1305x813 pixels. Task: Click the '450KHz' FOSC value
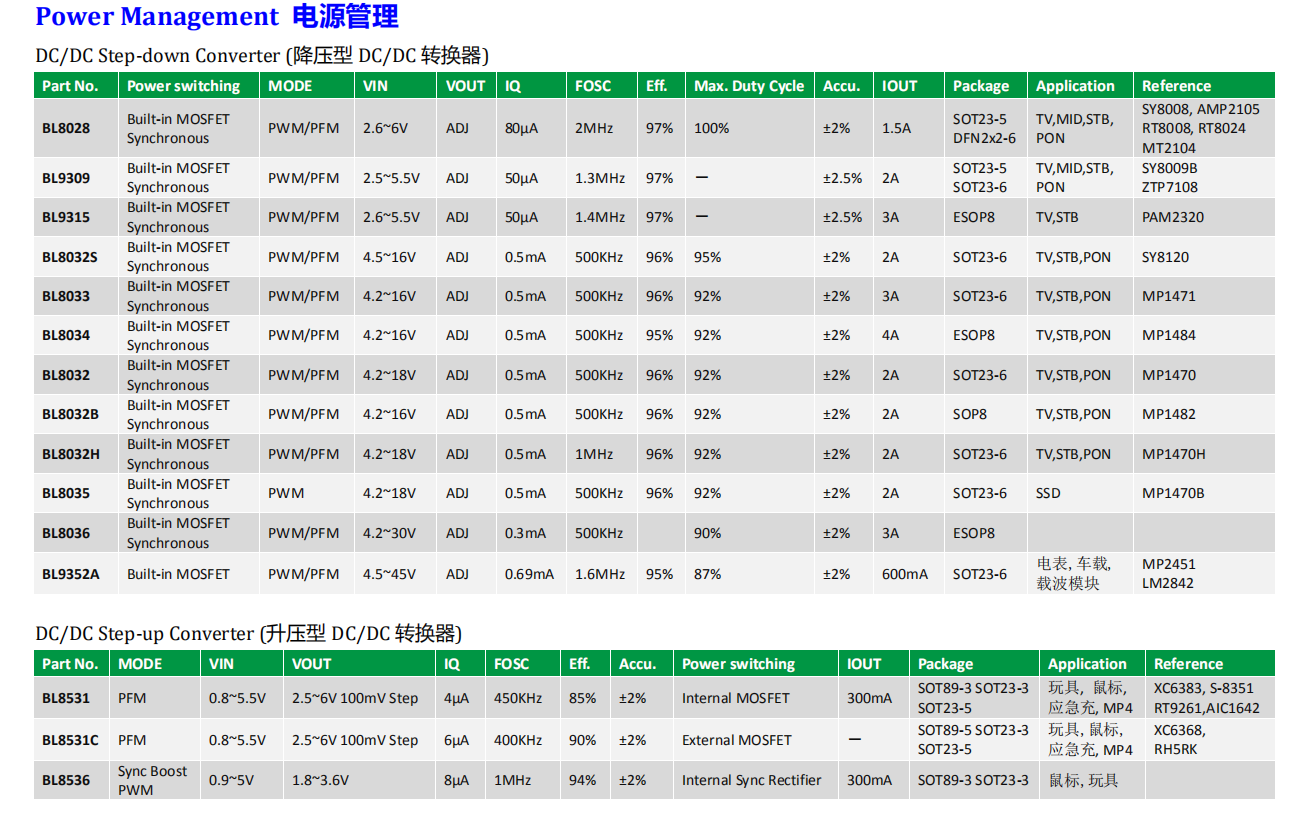(x=518, y=698)
